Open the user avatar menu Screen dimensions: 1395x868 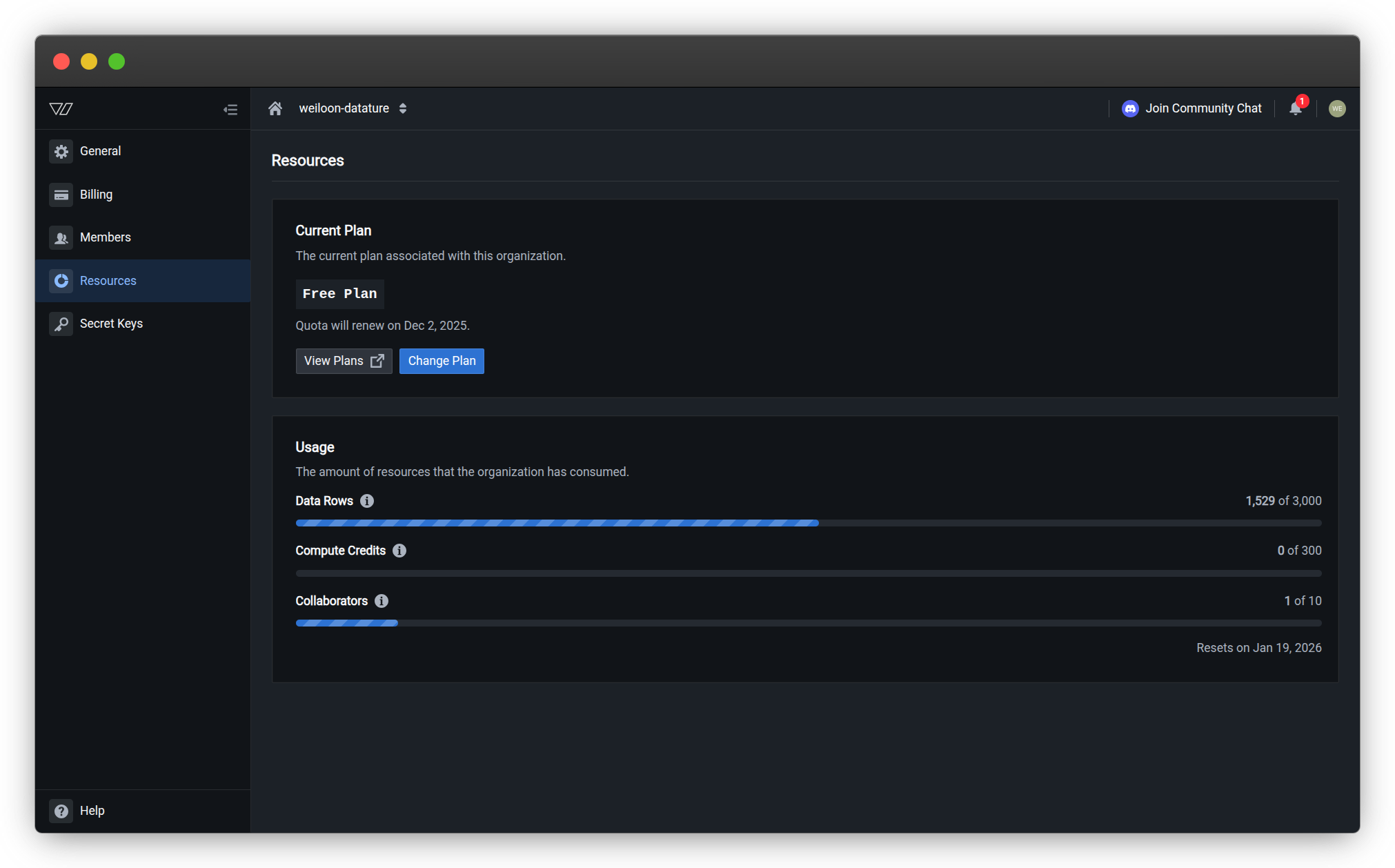(x=1336, y=108)
